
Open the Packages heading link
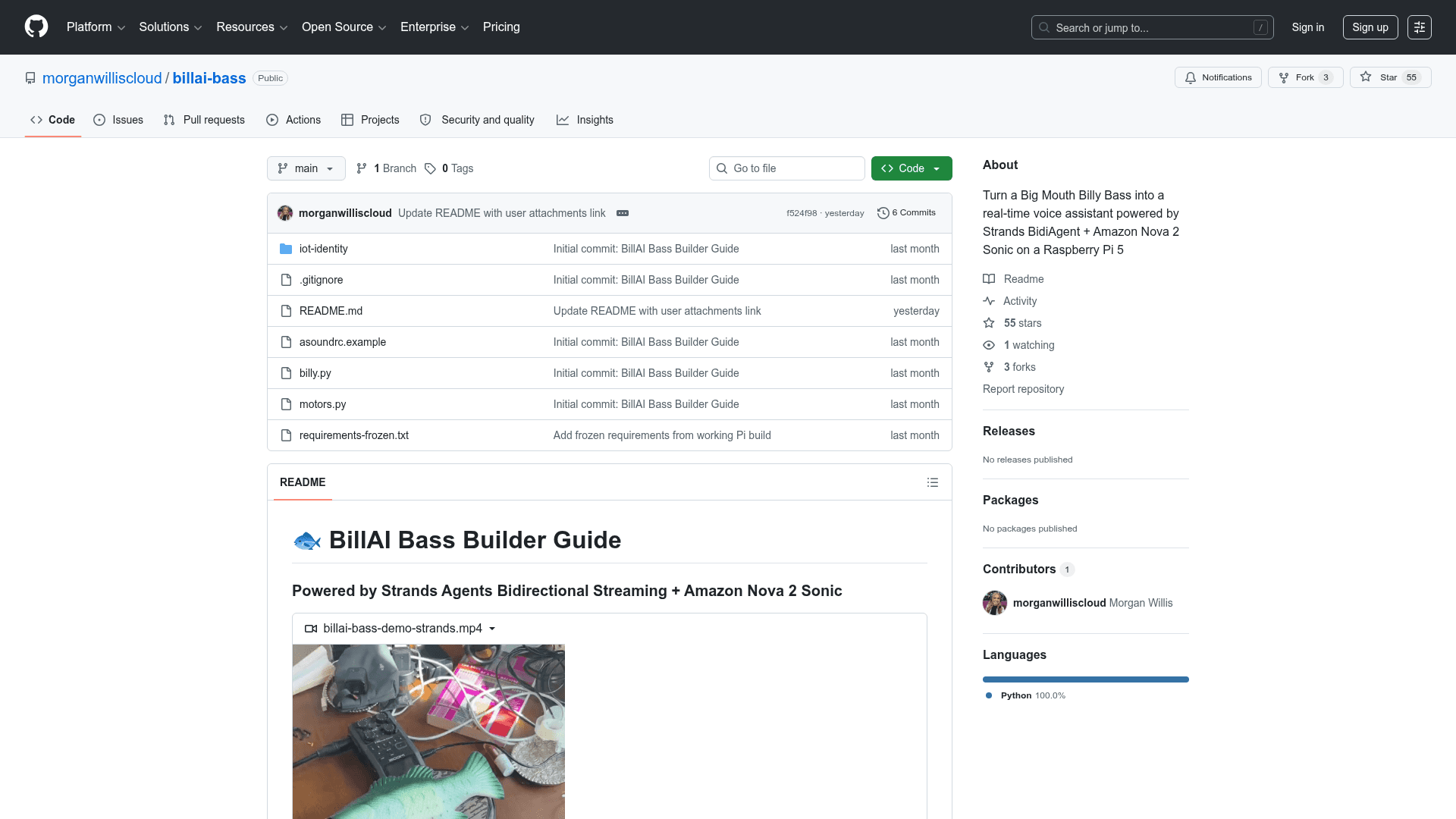tap(1010, 500)
